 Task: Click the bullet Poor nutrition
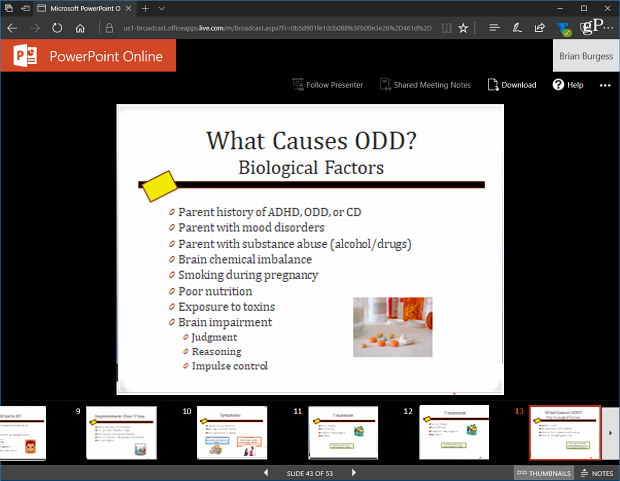click(215, 291)
